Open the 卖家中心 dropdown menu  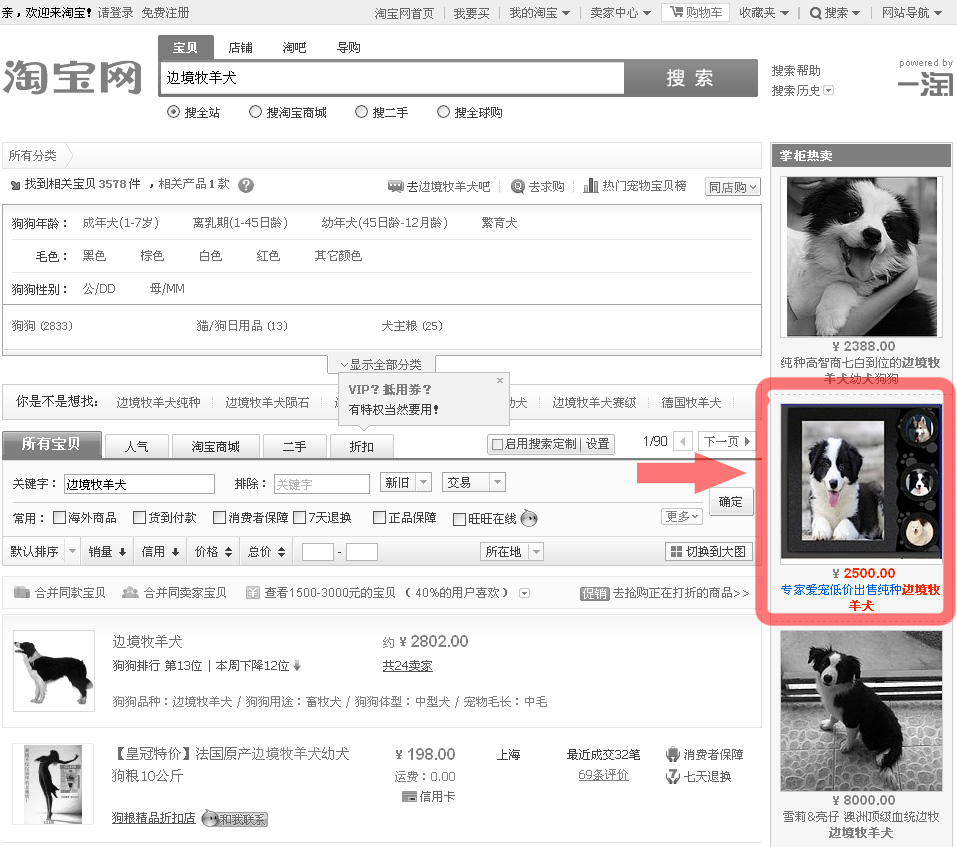pos(620,13)
